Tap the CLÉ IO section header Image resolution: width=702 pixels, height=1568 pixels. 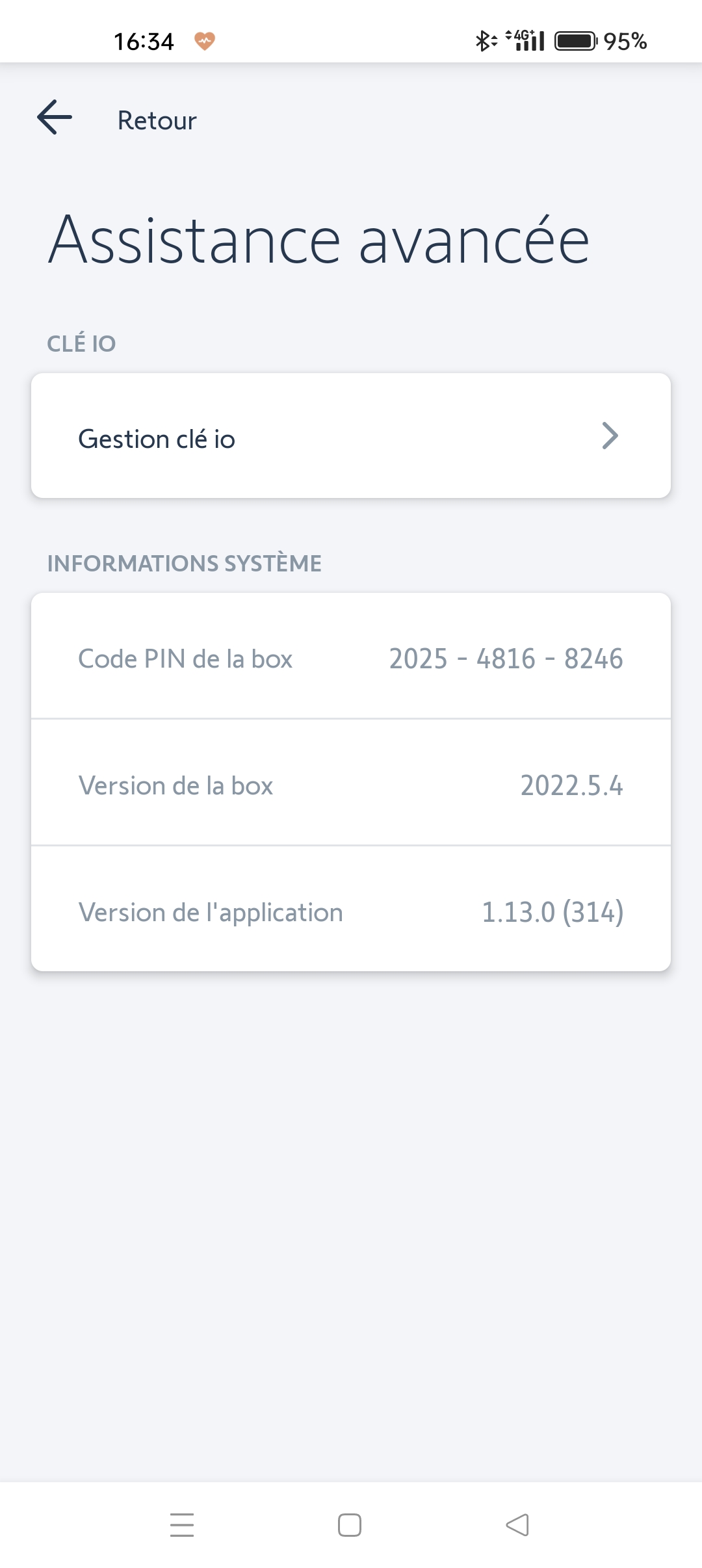(x=81, y=343)
